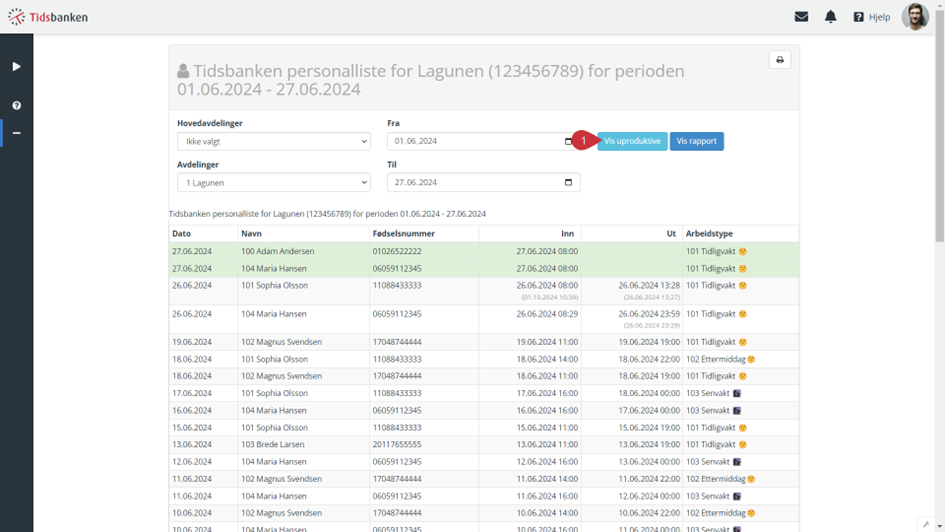This screenshot has height=532, width=945.
Task: Click the wrench icon at bottom right
Action: 926,524
